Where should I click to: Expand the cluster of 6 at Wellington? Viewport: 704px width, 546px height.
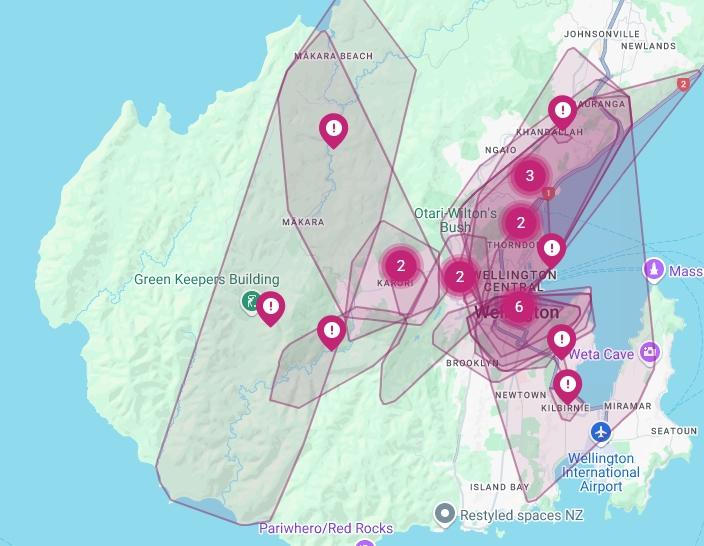tap(518, 307)
